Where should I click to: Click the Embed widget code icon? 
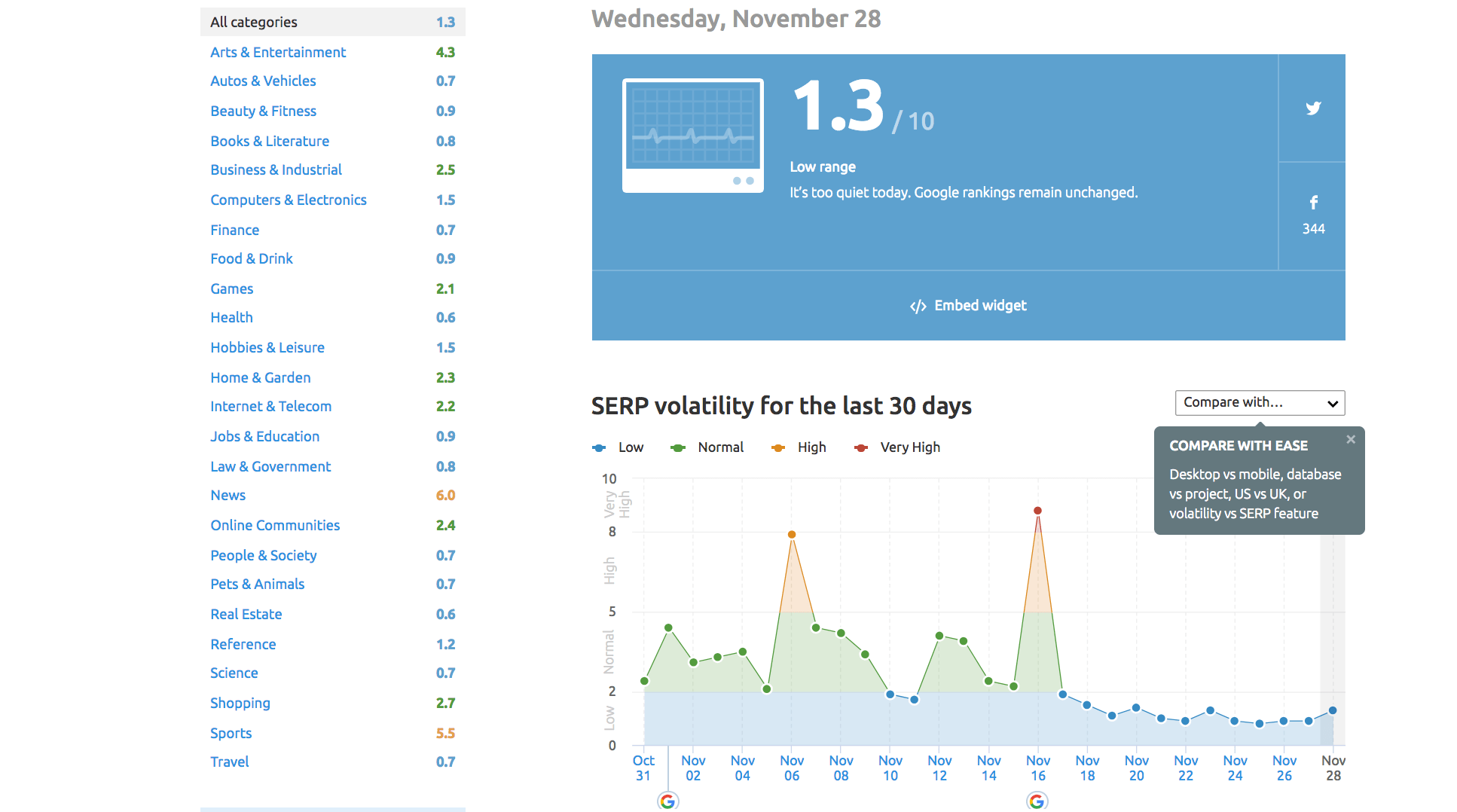pos(917,305)
